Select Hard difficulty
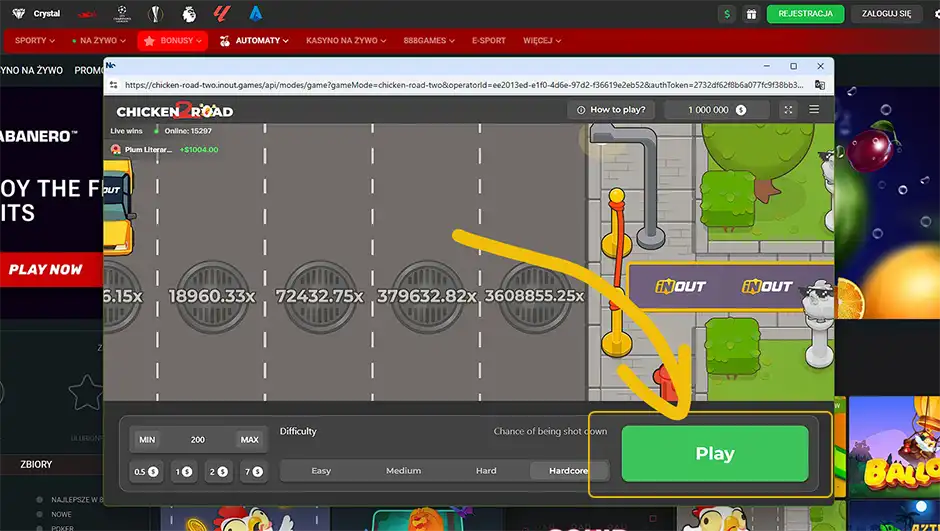The image size is (940, 531). pyautogui.click(x=486, y=470)
